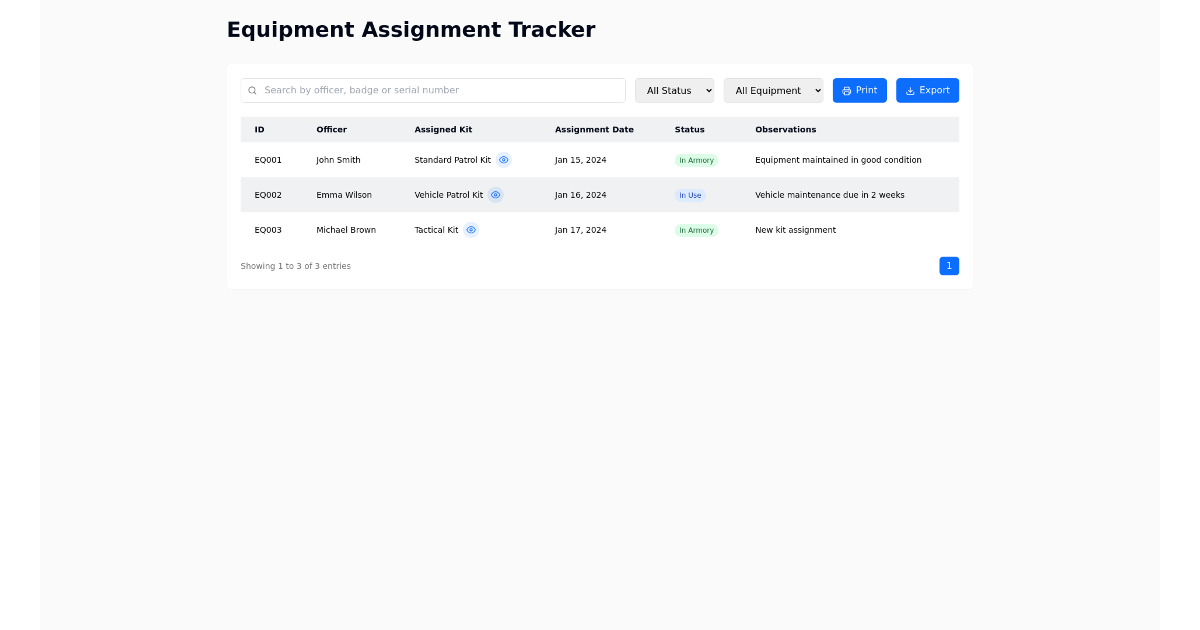Toggle visibility of John Smith's assigned kit
This screenshot has height=630, width=1200.
(503, 159)
